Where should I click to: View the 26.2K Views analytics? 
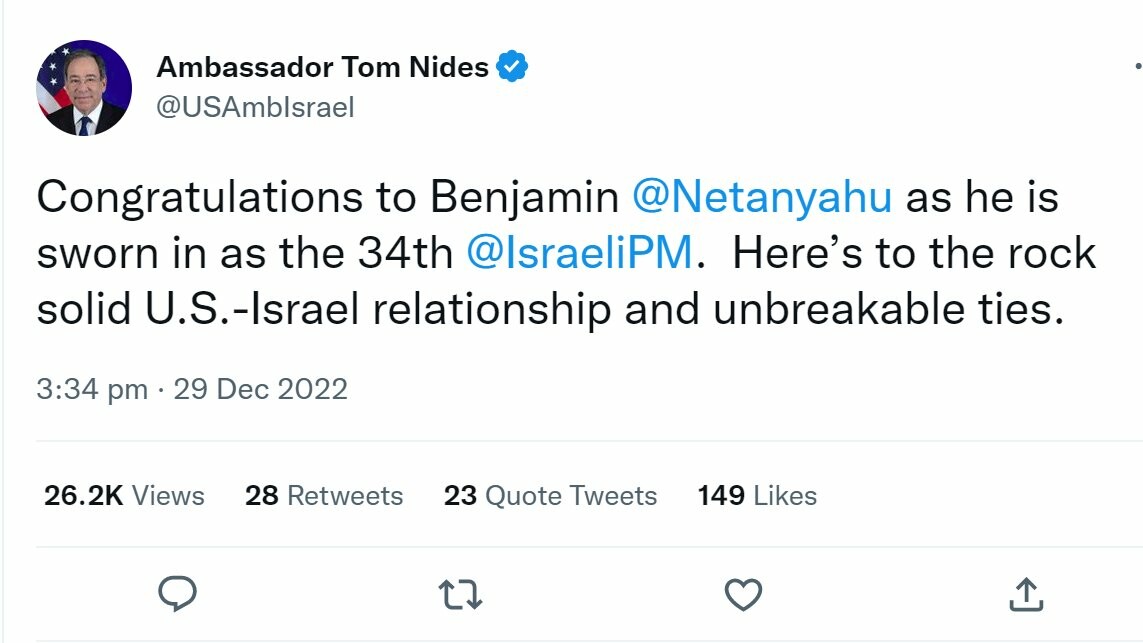point(124,495)
